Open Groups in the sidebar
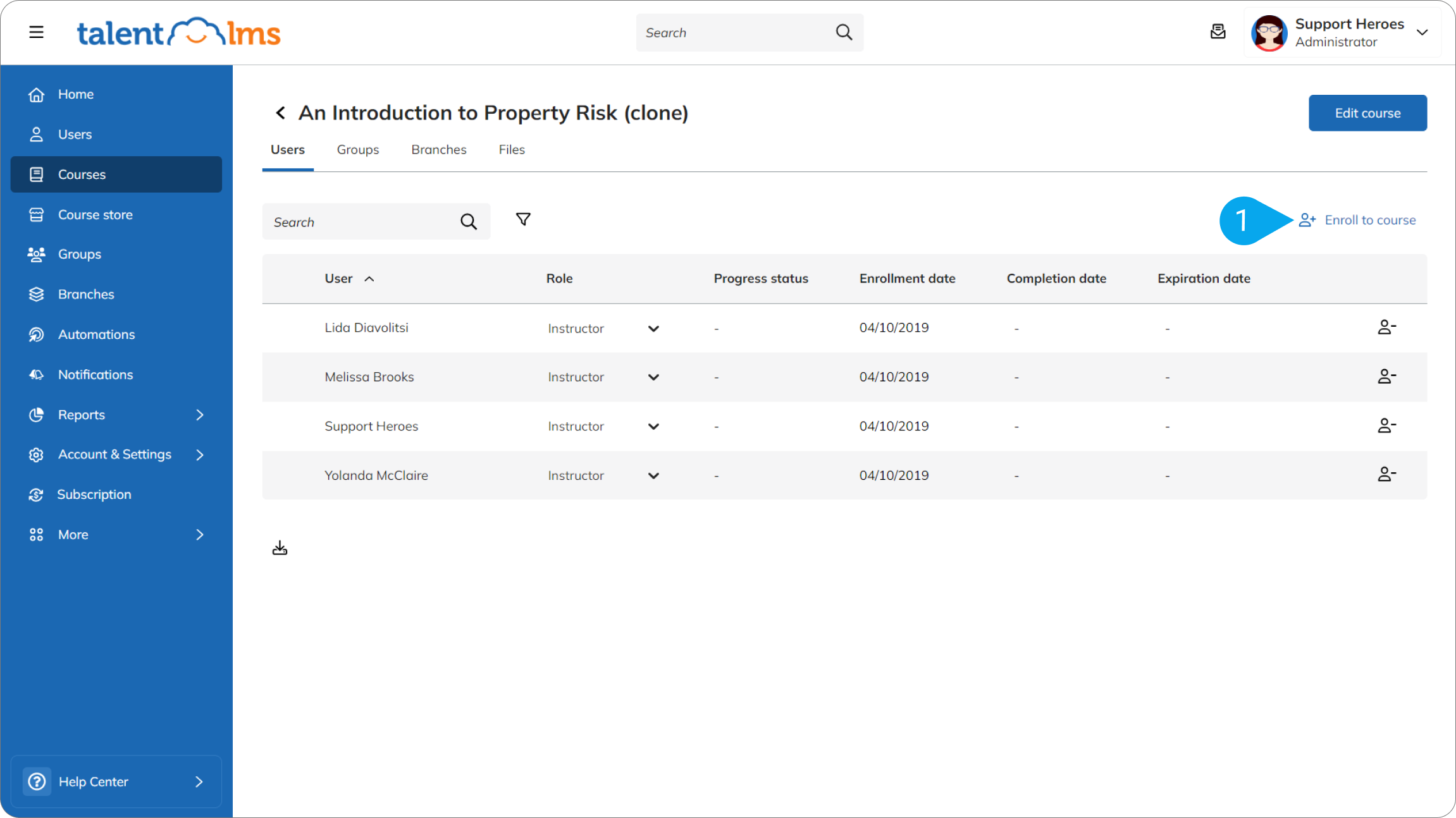Screen dimensions: 1456x818 click(116, 254)
